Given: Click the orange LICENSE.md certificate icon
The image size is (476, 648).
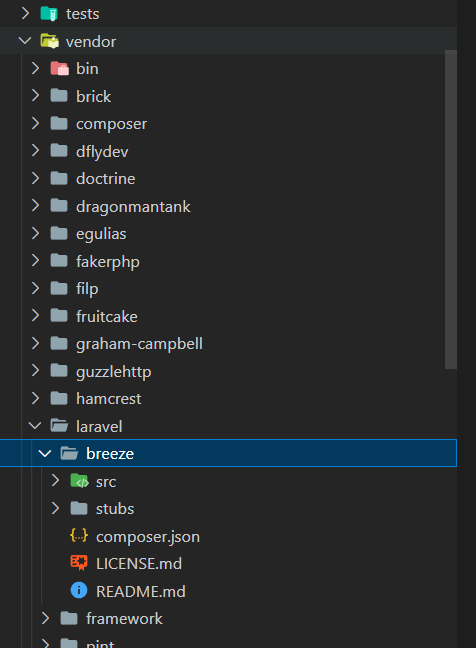Looking at the screenshot, I should 79,563.
